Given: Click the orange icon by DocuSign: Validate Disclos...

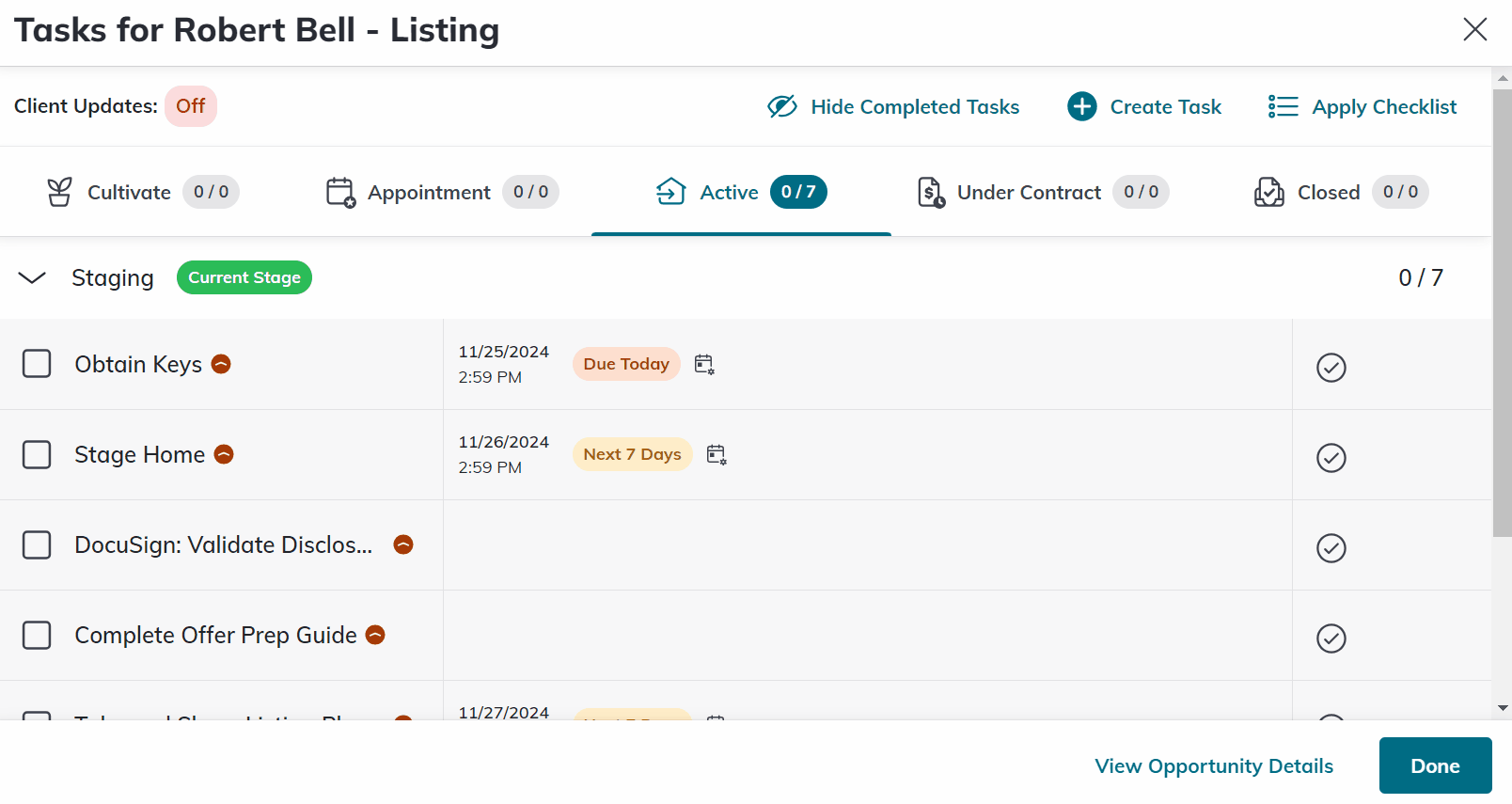Looking at the screenshot, I should [403, 544].
